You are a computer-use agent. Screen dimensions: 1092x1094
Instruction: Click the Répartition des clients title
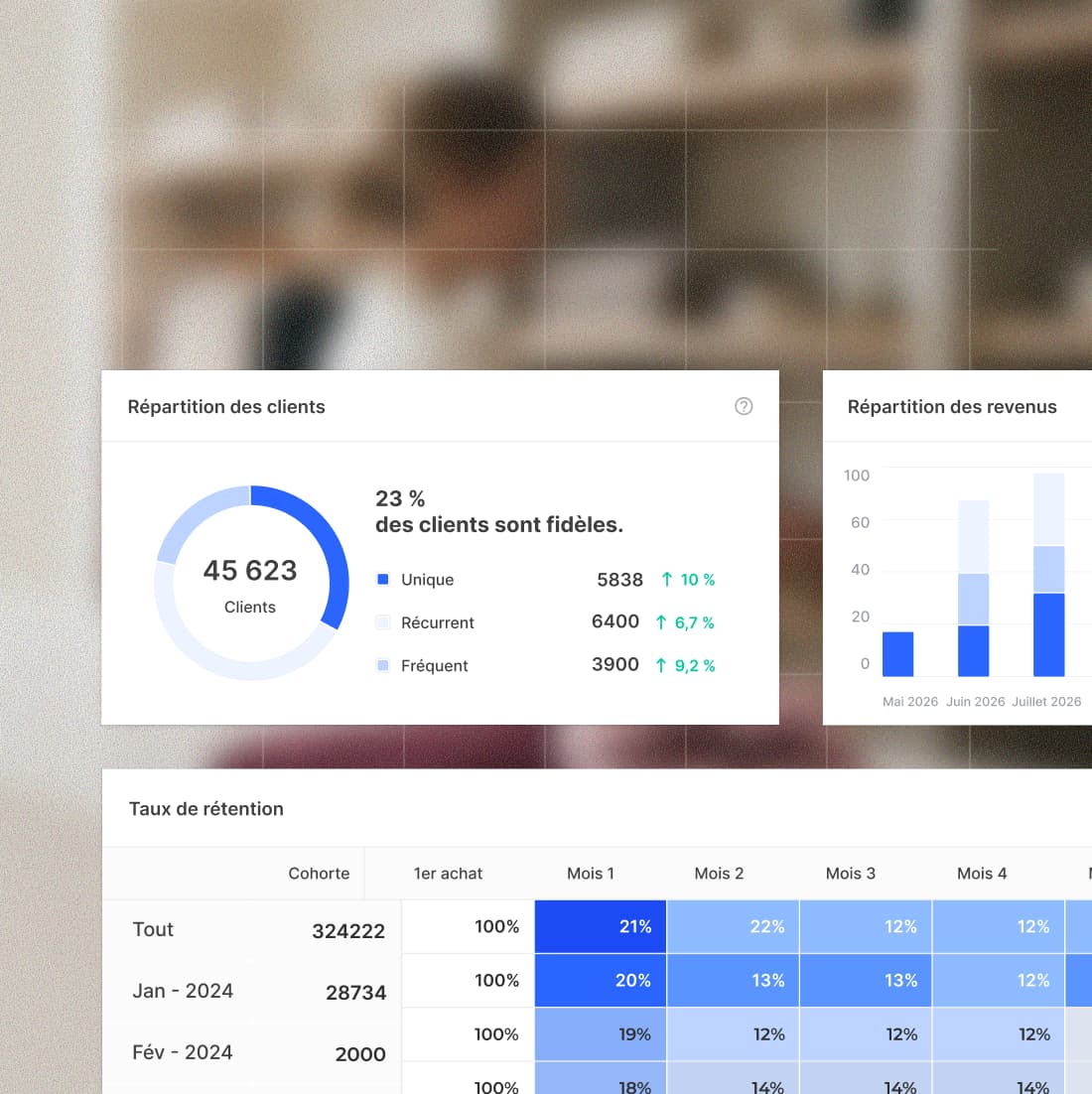click(x=226, y=407)
